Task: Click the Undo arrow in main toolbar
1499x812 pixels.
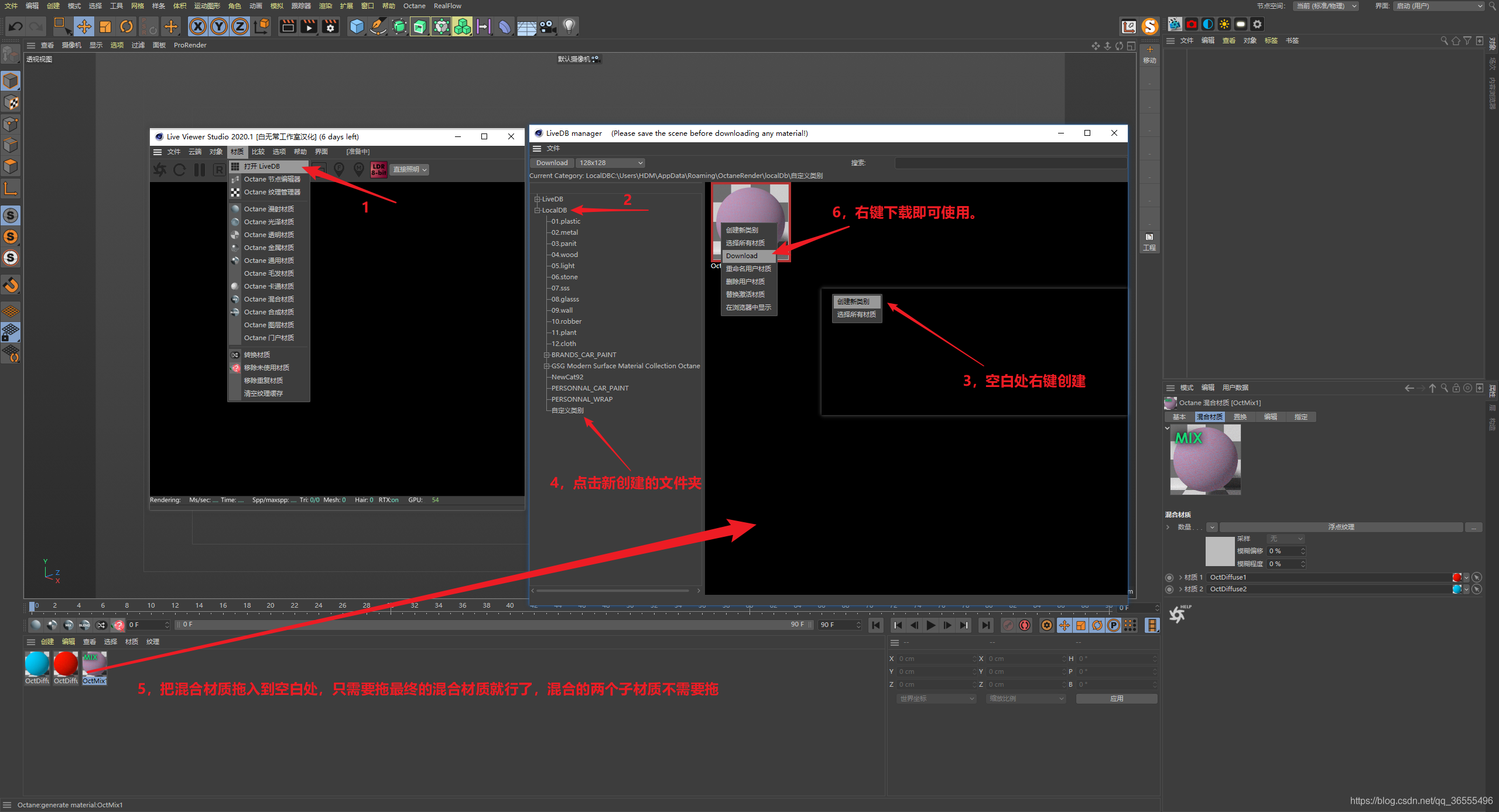Action: tap(16, 26)
